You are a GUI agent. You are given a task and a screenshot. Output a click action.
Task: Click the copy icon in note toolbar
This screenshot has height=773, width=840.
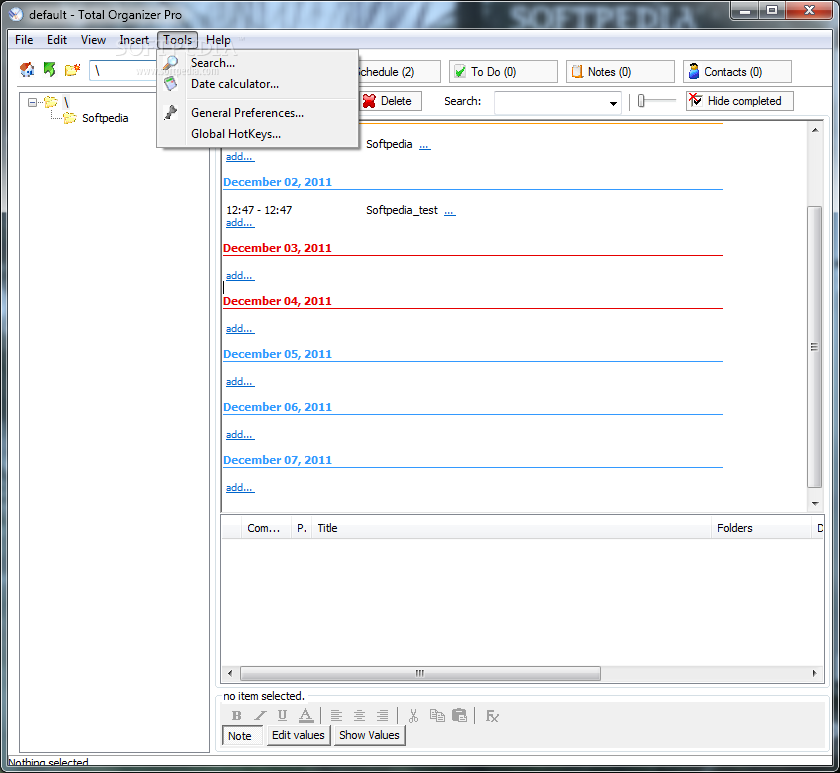point(437,716)
